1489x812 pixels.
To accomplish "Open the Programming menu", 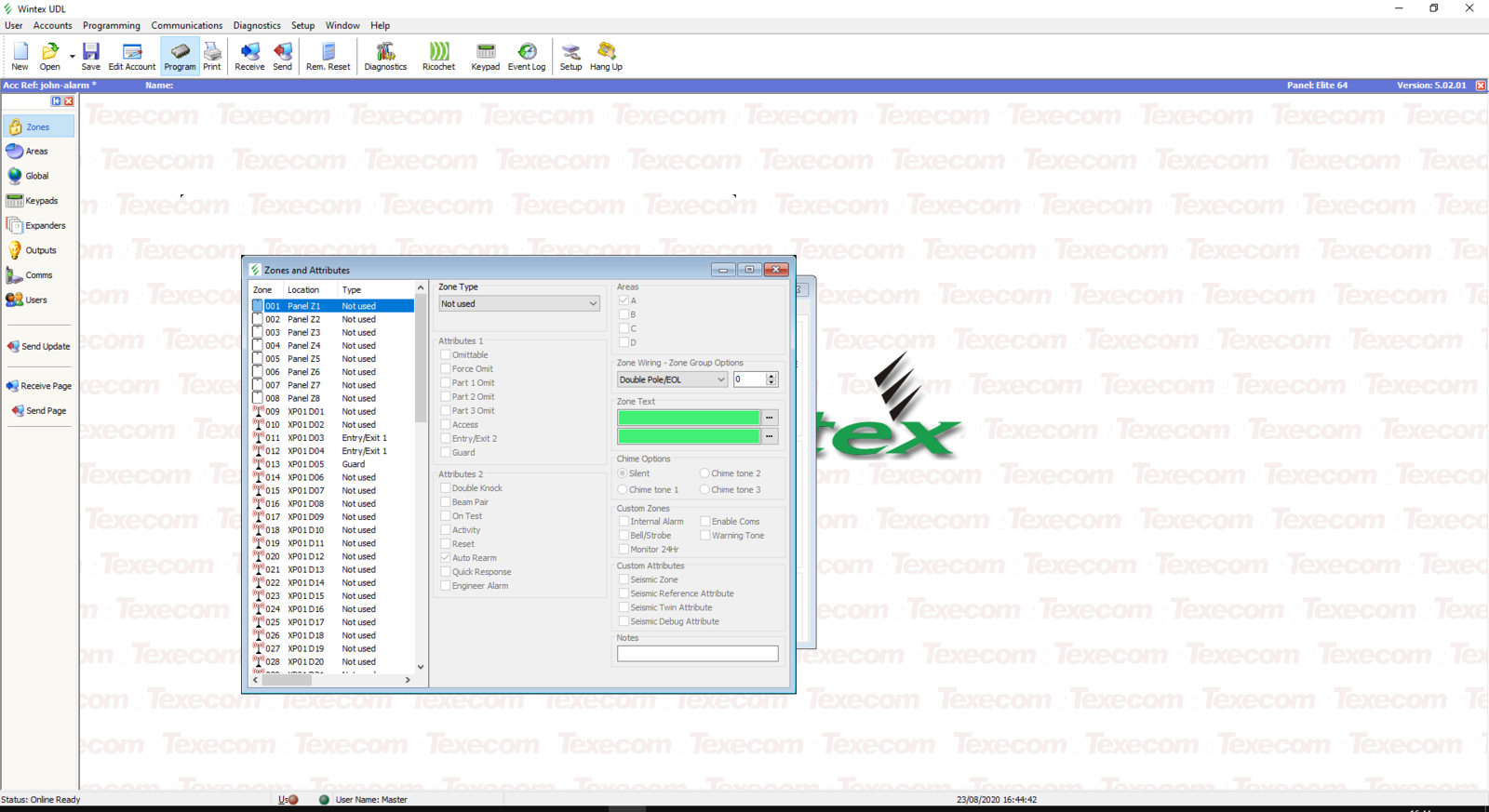I will tap(111, 25).
